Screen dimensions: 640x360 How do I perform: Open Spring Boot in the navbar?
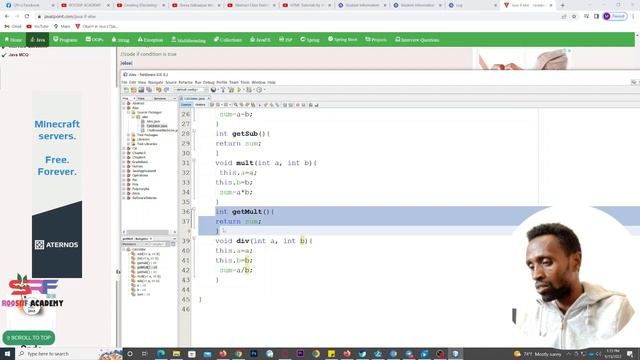pos(342,40)
